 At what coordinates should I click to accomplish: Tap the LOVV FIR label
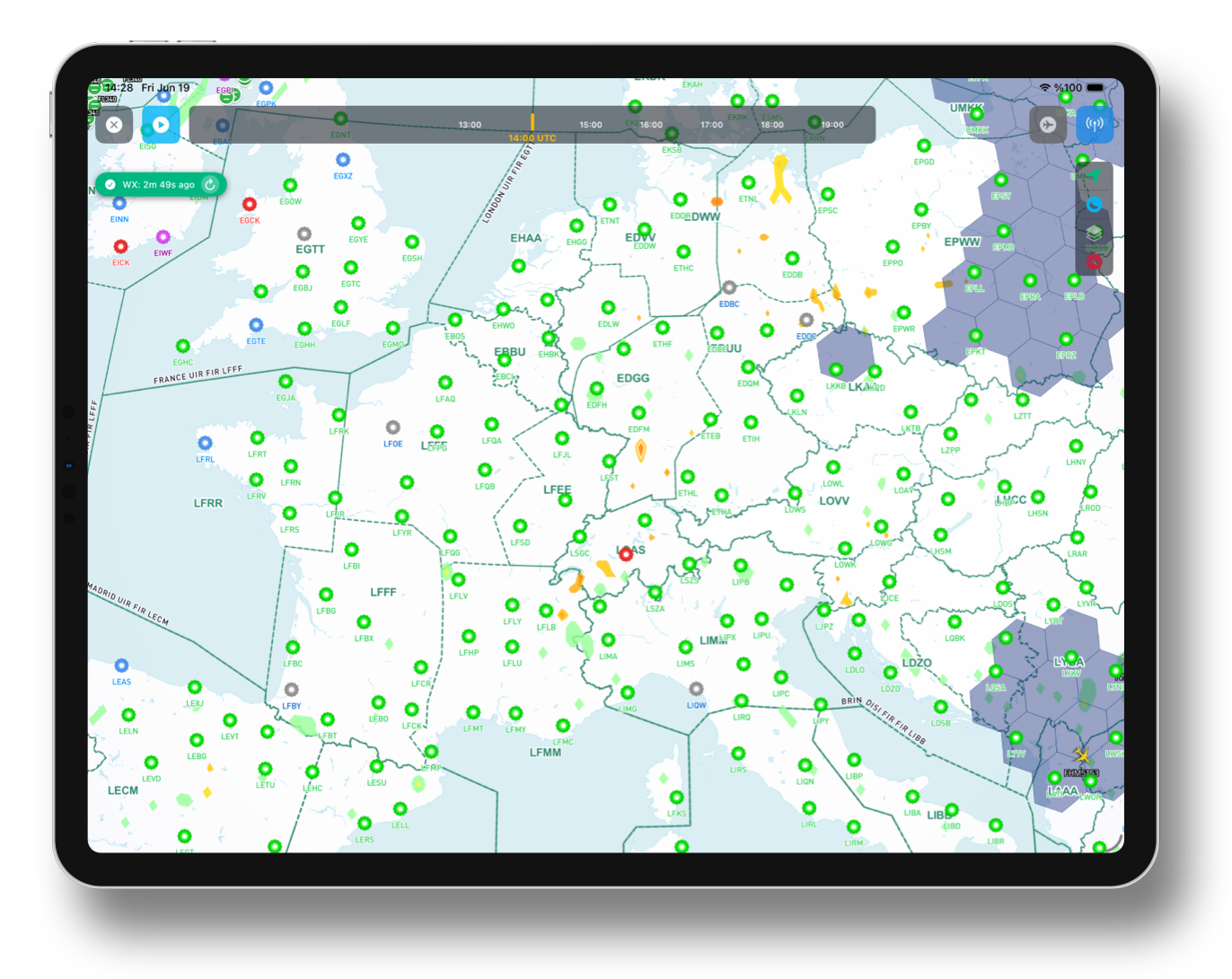tap(834, 501)
